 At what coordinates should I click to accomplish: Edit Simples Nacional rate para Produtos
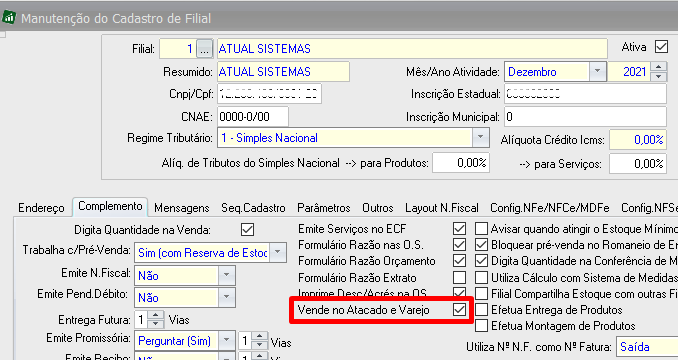click(461, 163)
